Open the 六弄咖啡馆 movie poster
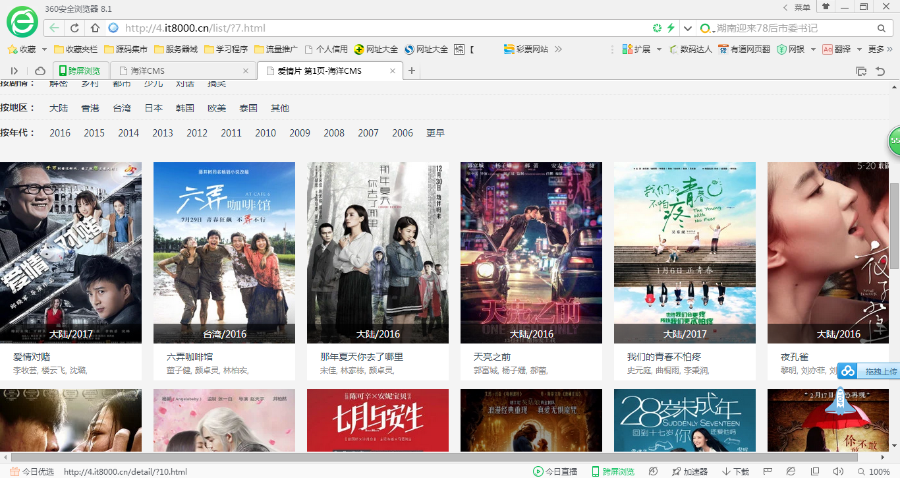 [x=224, y=252]
